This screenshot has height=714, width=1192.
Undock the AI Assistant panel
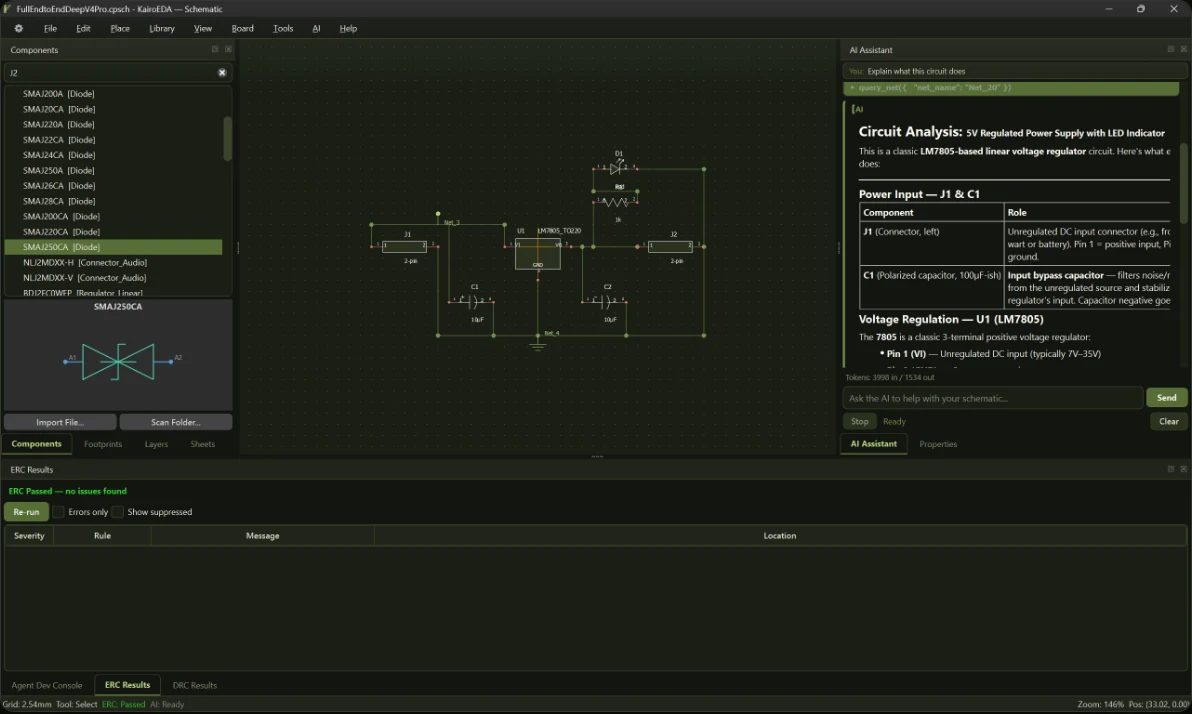tap(1171, 49)
